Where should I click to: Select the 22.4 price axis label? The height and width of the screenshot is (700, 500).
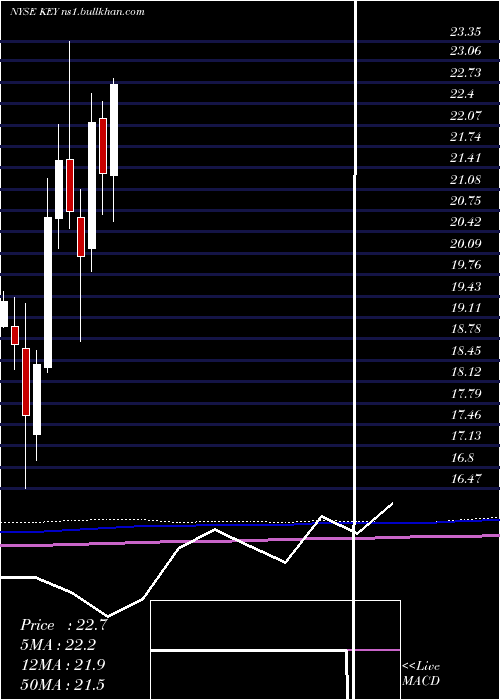[462, 94]
